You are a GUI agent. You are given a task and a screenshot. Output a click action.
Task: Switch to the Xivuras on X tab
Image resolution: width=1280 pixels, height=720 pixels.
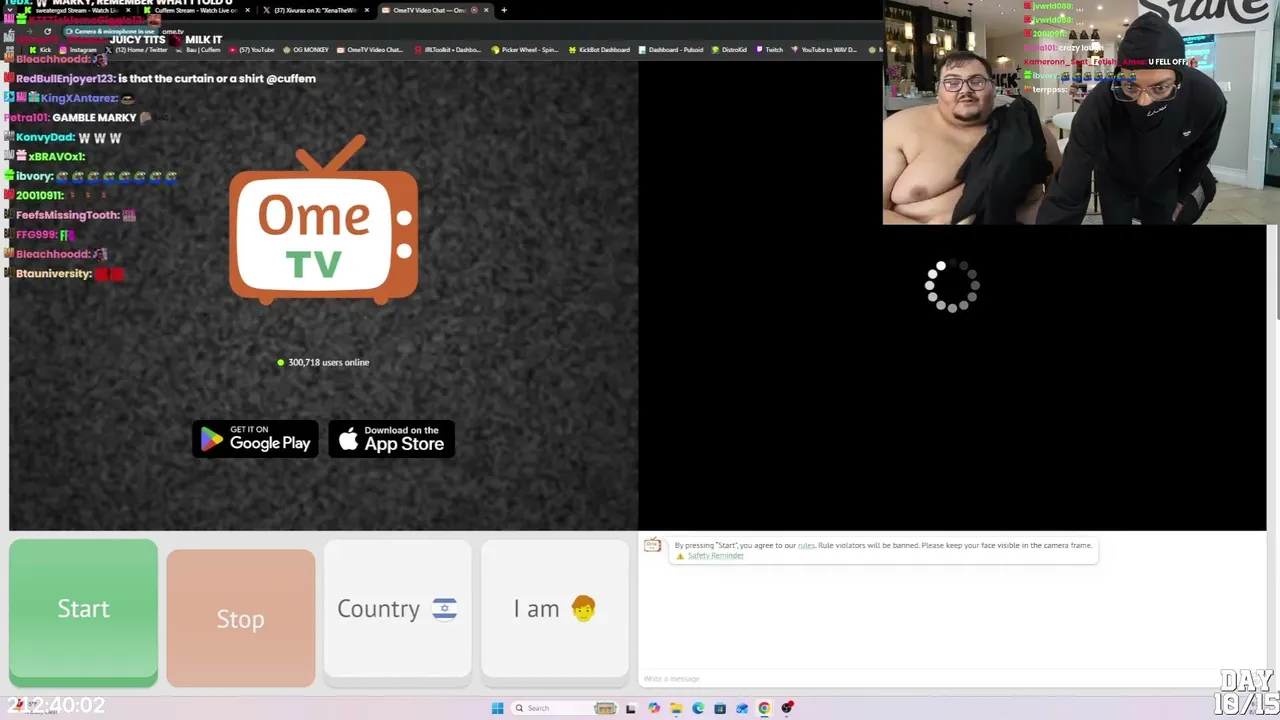pyautogui.click(x=315, y=10)
